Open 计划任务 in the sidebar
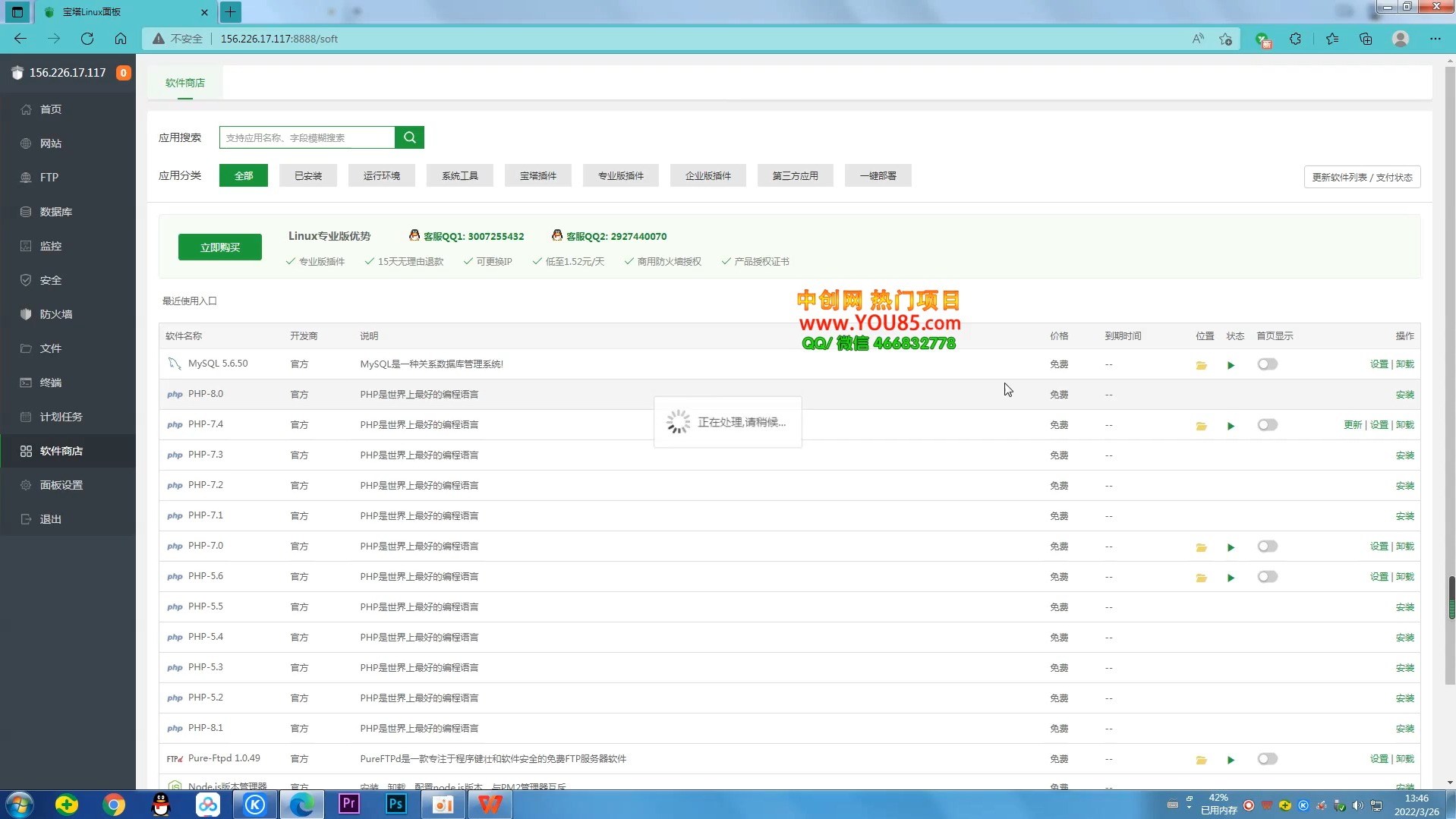Image resolution: width=1456 pixels, height=819 pixels. 68,417
